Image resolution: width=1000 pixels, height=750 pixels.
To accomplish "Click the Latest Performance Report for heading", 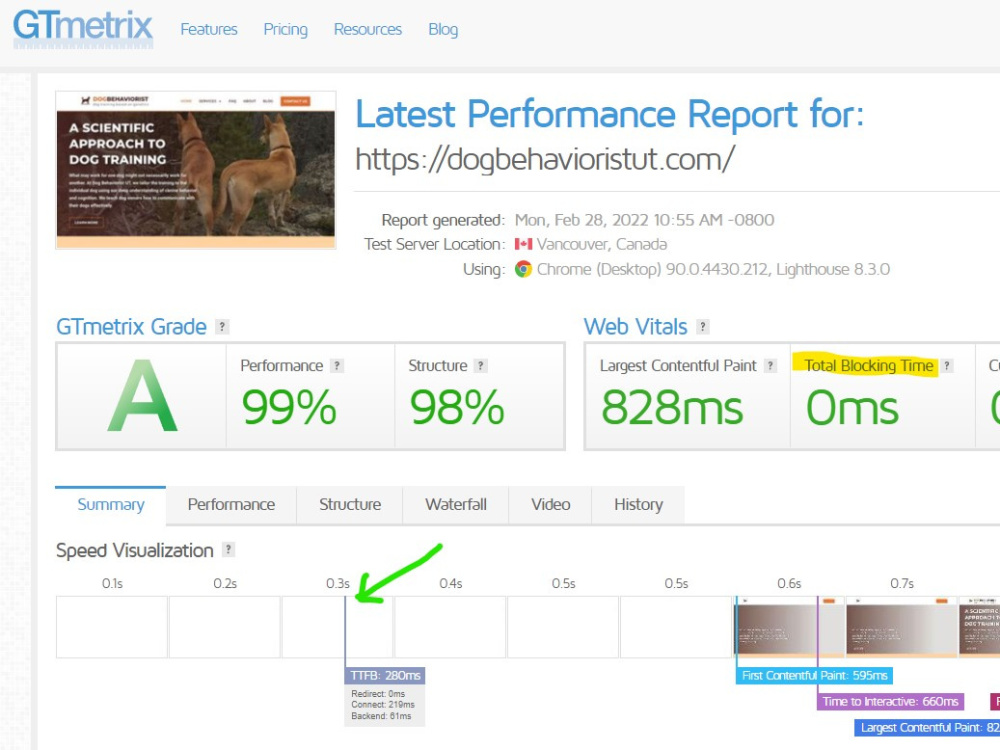I will click(609, 114).
